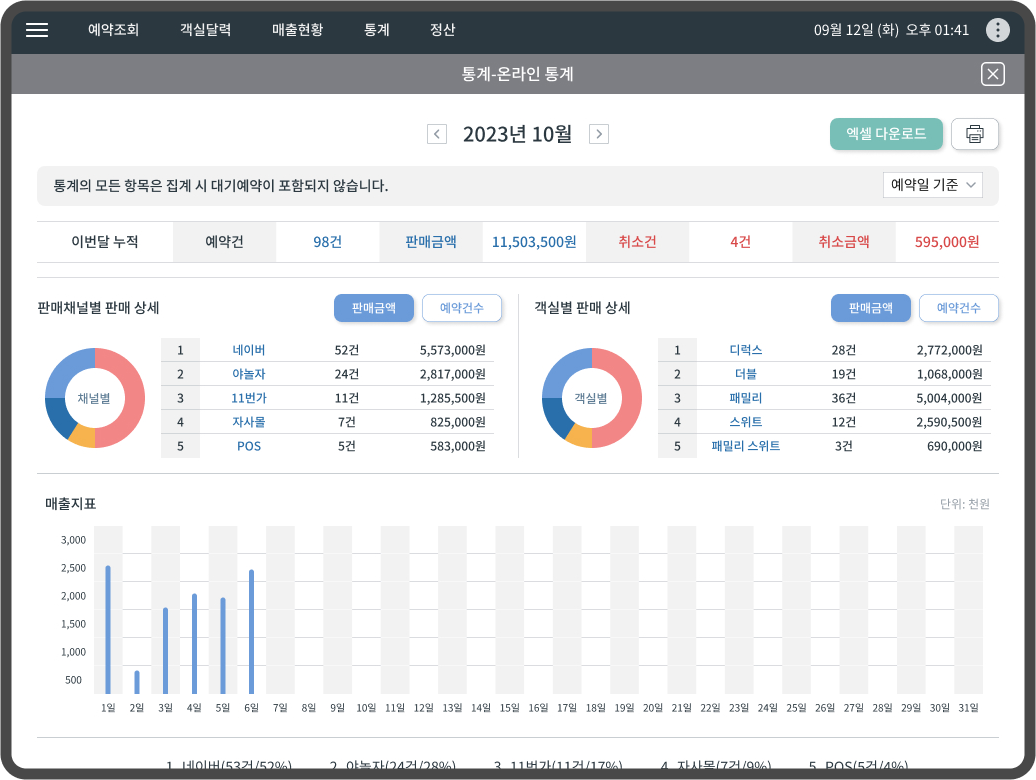Screen dimensions: 1036x780
Task: Click the 5,573,000원 cell for 네이버
Action: (x=453, y=350)
